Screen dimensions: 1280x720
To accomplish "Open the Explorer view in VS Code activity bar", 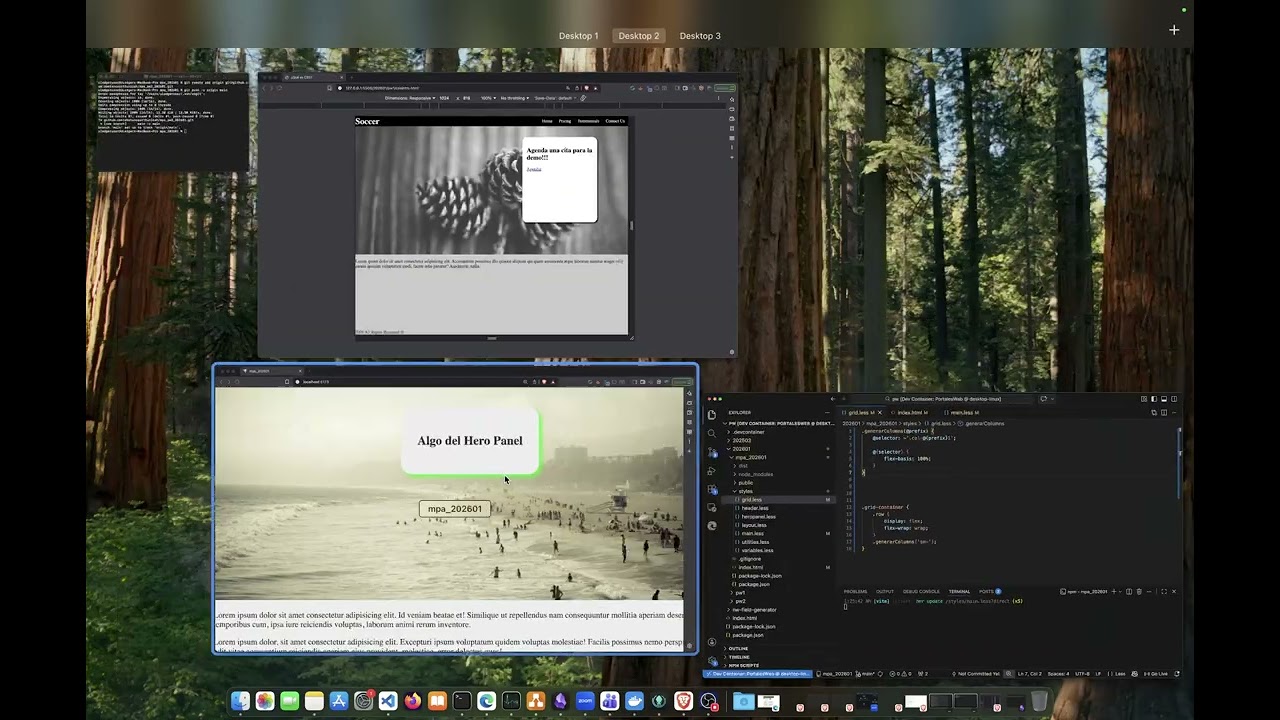I will [x=712, y=415].
